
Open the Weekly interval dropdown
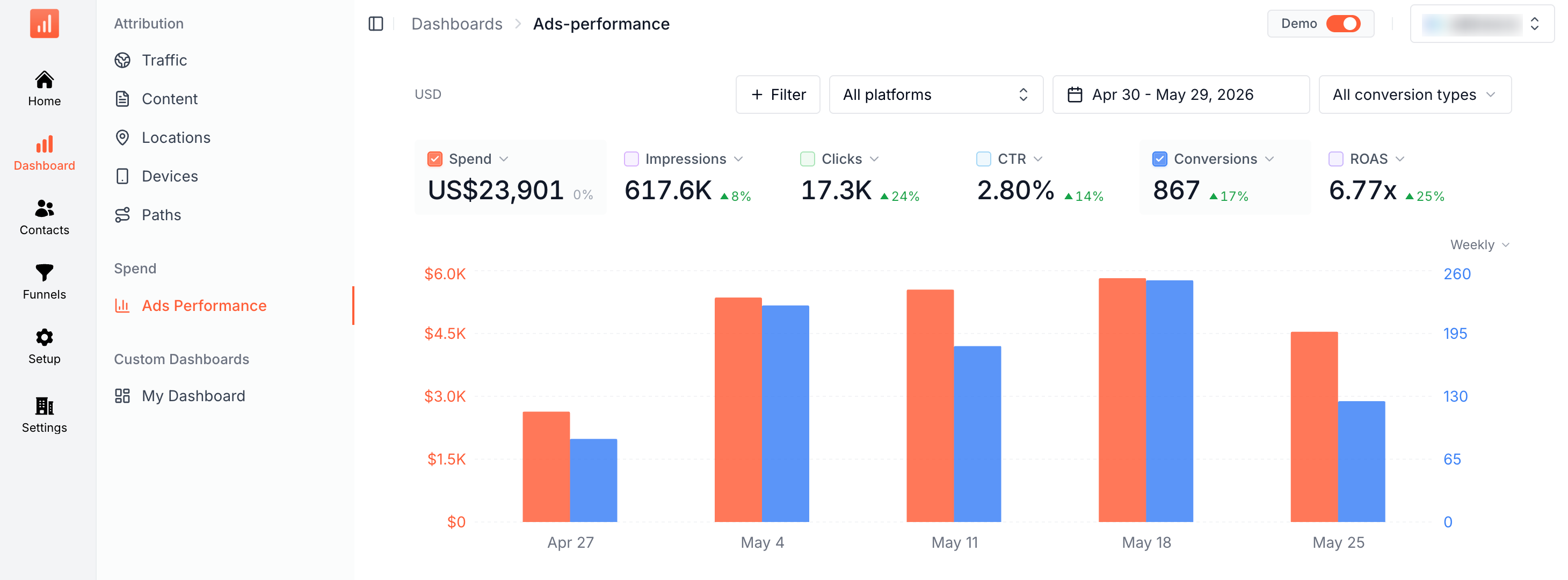point(1479,245)
